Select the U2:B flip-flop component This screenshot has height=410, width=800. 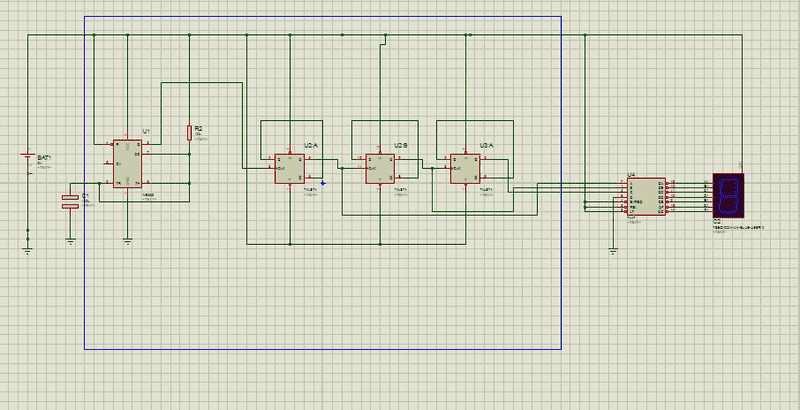click(379, 168)
